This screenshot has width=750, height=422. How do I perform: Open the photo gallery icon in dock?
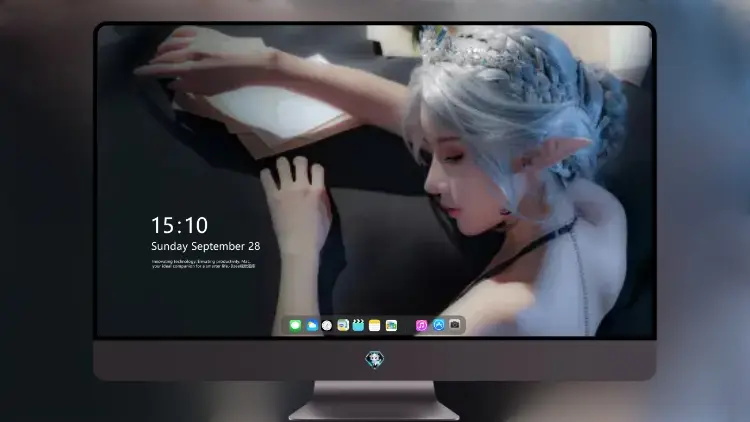pyautogui.click(x=391, y=325)
